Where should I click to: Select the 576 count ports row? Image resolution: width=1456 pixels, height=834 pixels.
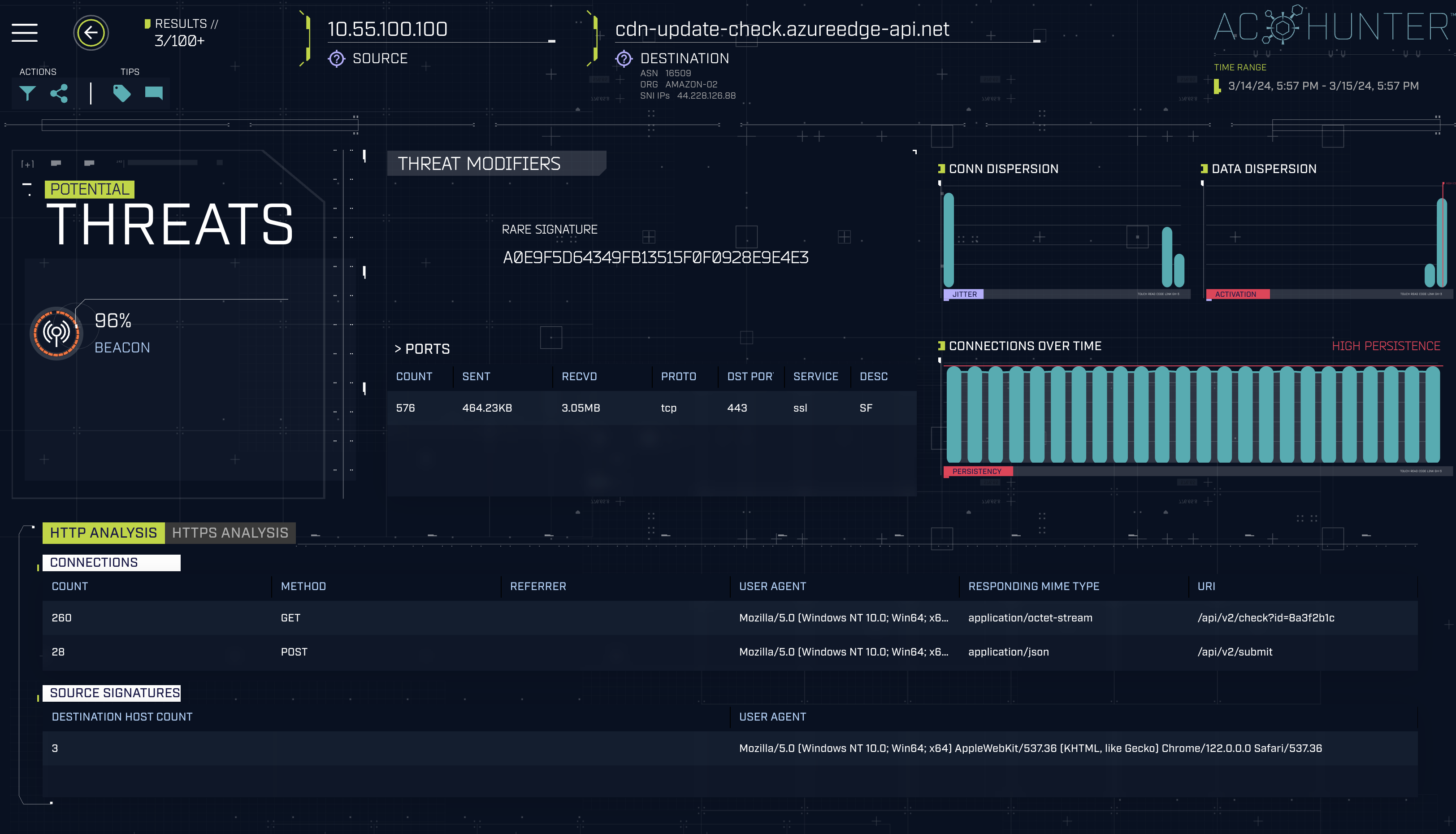651,408
